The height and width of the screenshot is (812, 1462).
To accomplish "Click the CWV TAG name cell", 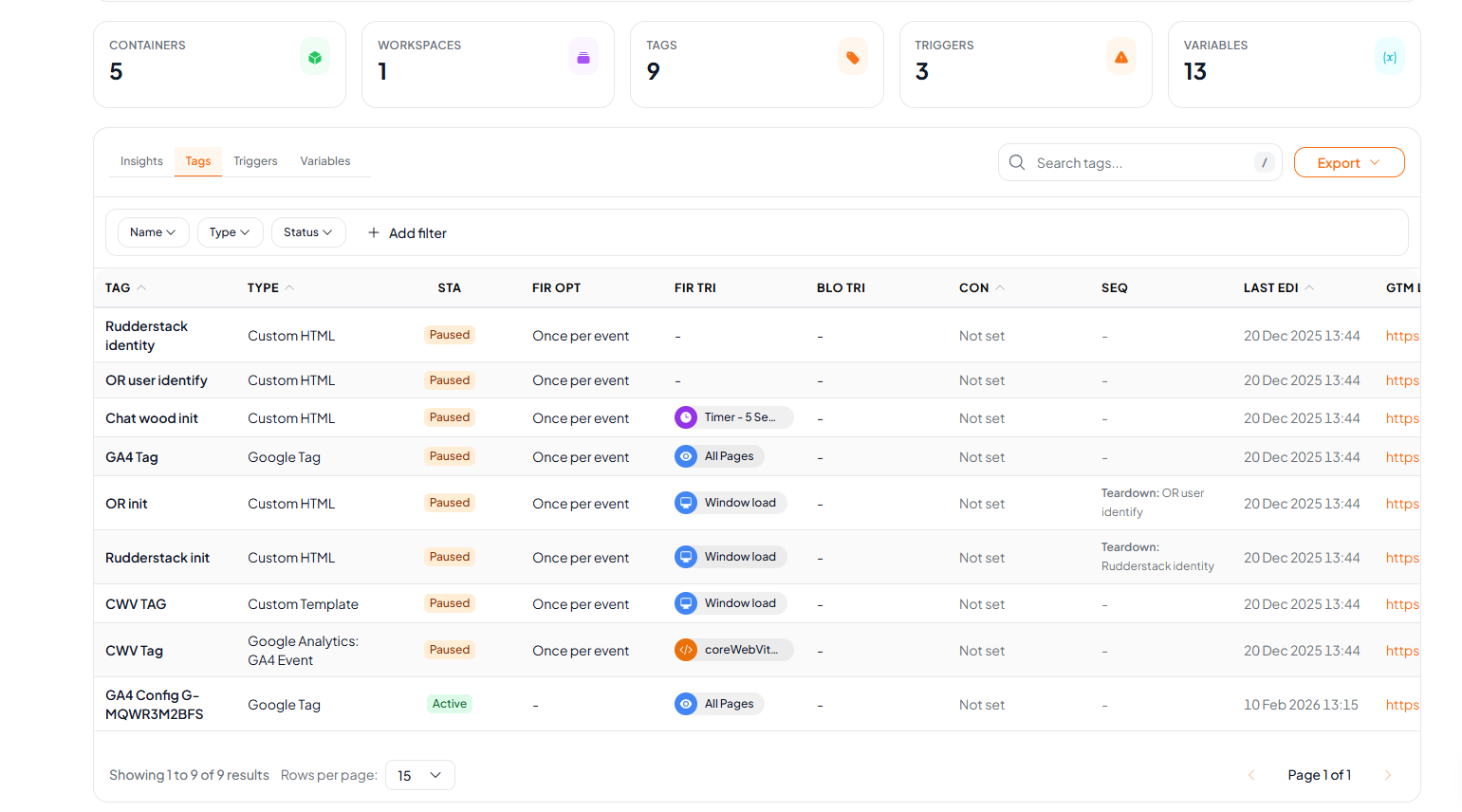I will click(x=136, y=604).
